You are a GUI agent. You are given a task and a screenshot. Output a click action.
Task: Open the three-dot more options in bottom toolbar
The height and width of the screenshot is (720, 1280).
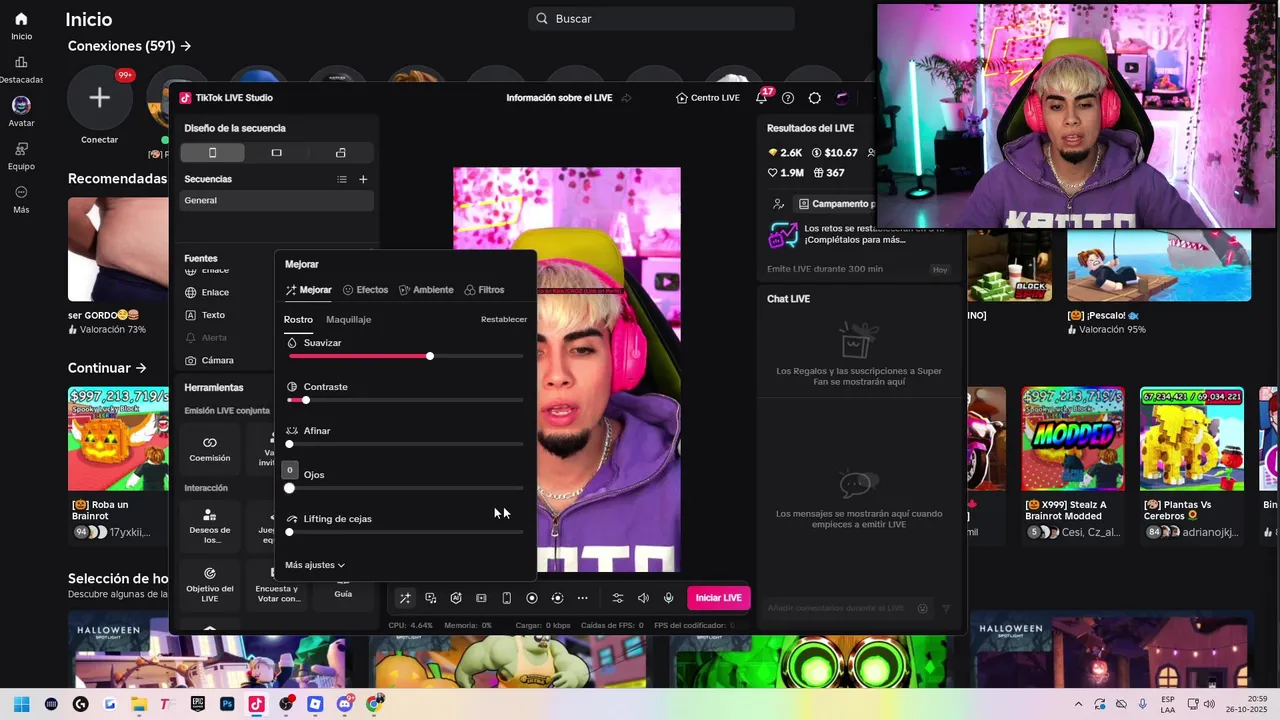pos(582,598)
